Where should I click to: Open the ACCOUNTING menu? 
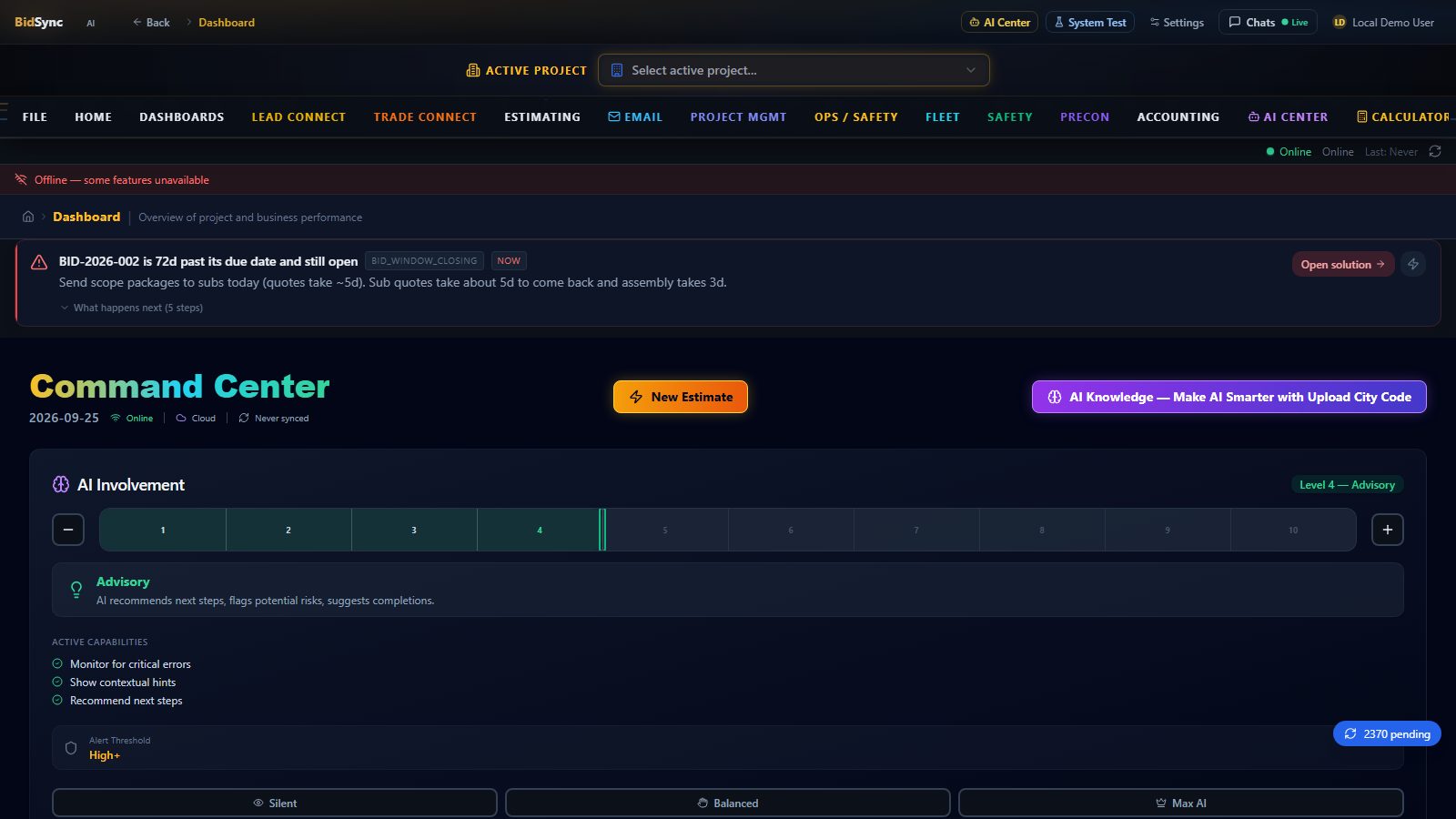click(1178, 116)
